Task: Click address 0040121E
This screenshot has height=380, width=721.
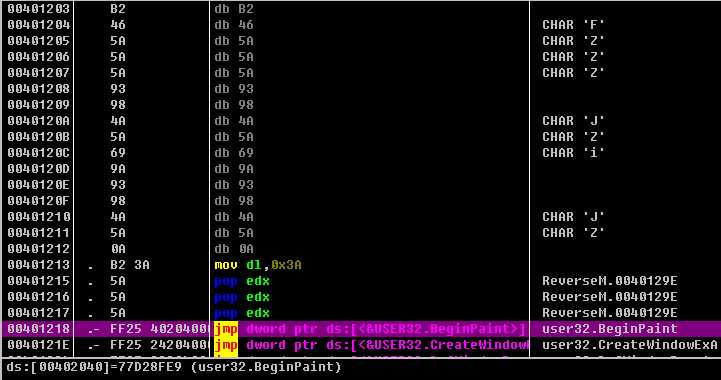Action: [x=39, y=345]
